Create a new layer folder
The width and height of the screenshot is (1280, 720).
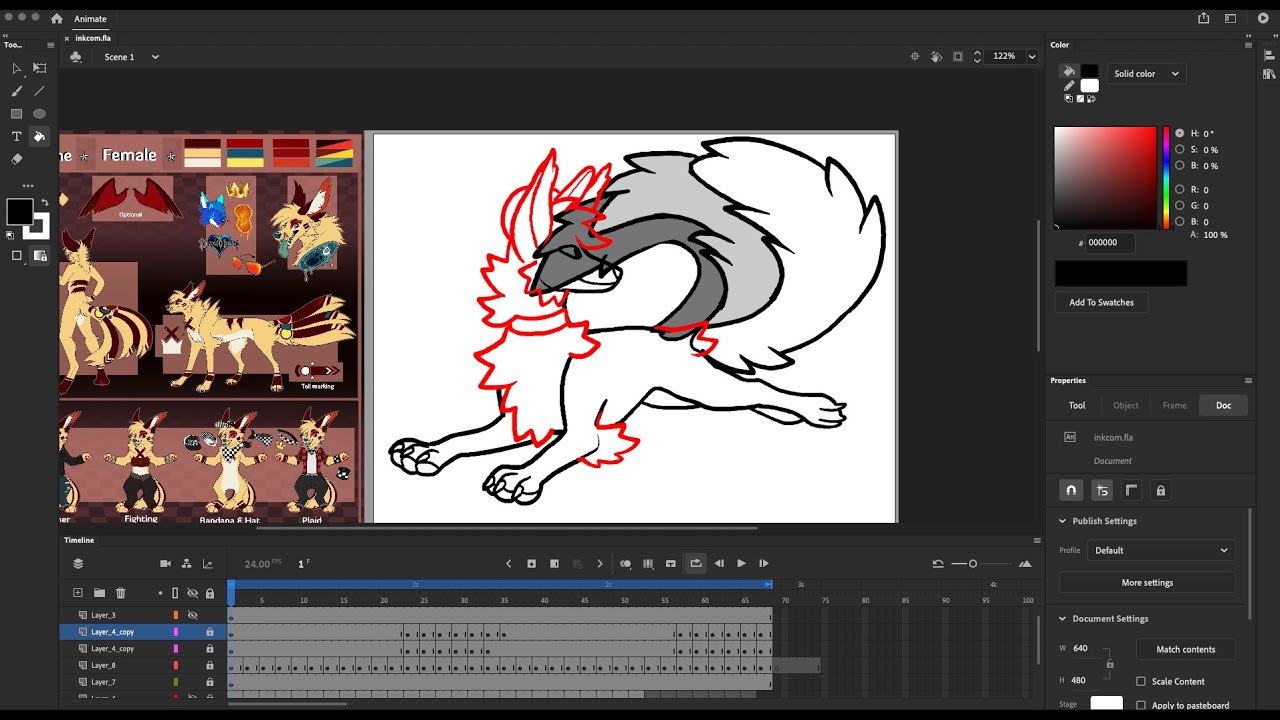[99, 593]
